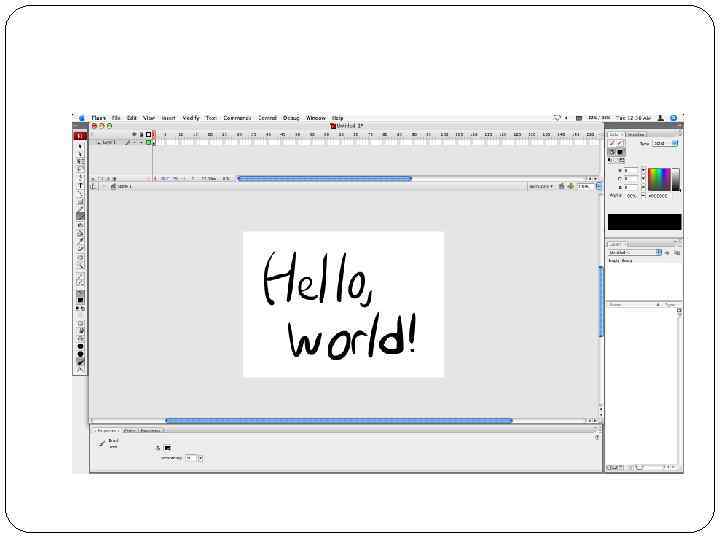Open the Edit menu
Image resolution: width=720 pixels, height=540 pixels.
[132, 118]
